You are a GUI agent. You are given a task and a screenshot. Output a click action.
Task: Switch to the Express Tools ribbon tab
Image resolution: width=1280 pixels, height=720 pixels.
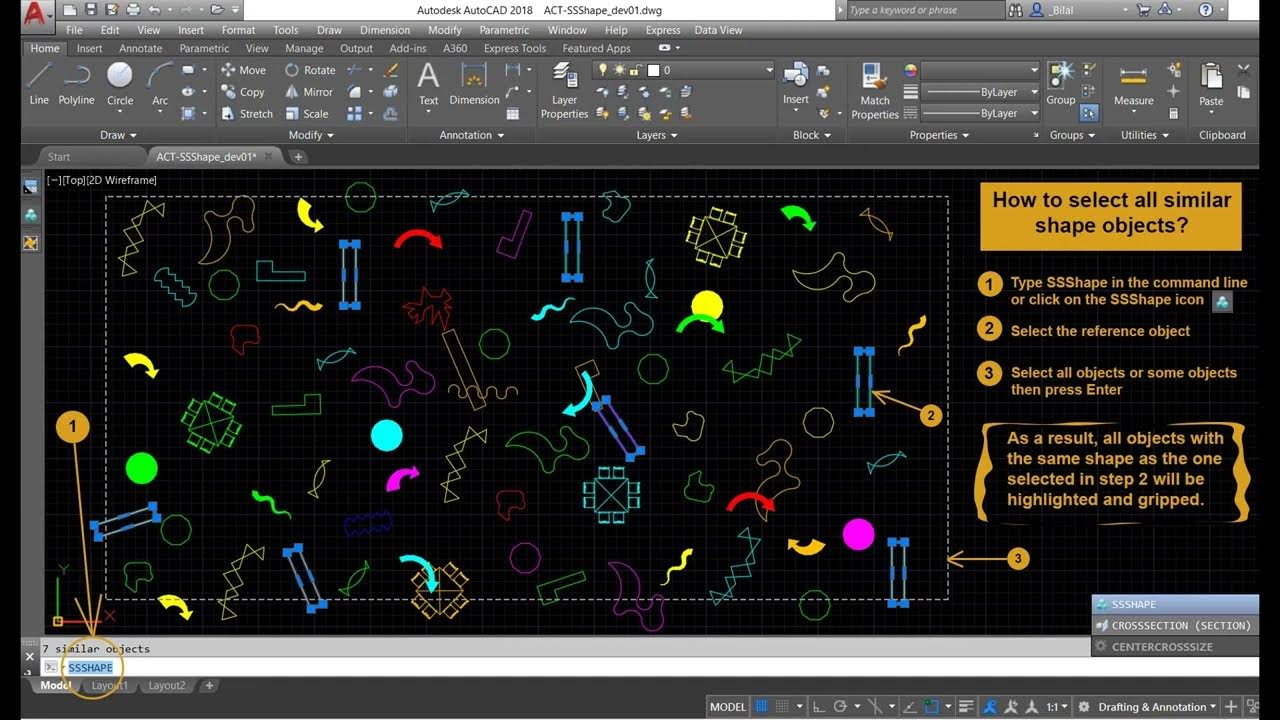pos(515,48)
